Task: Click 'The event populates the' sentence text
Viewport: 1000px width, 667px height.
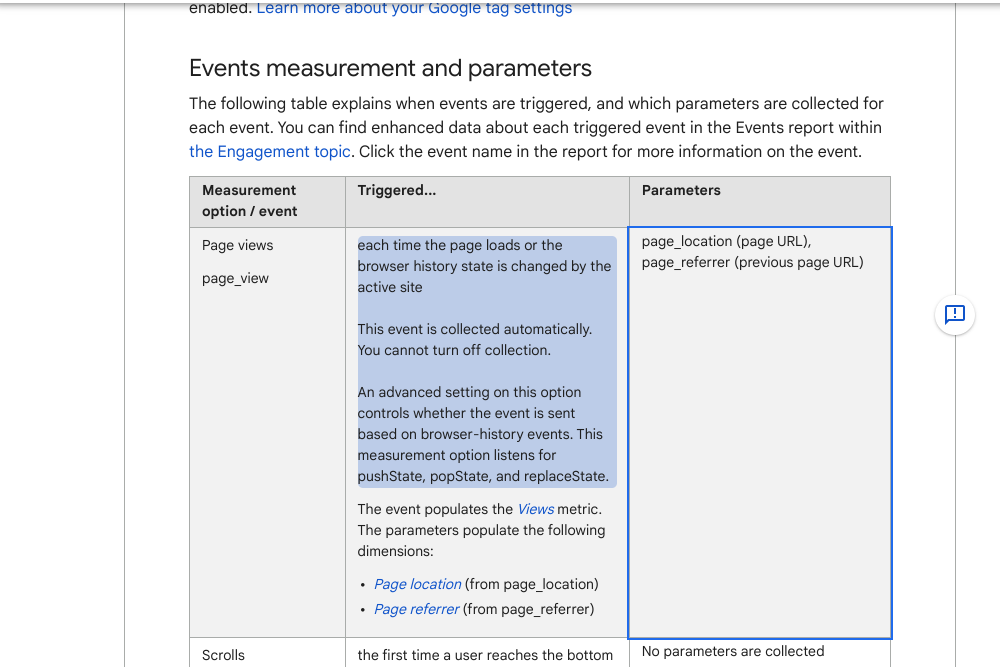Action: 435,509
